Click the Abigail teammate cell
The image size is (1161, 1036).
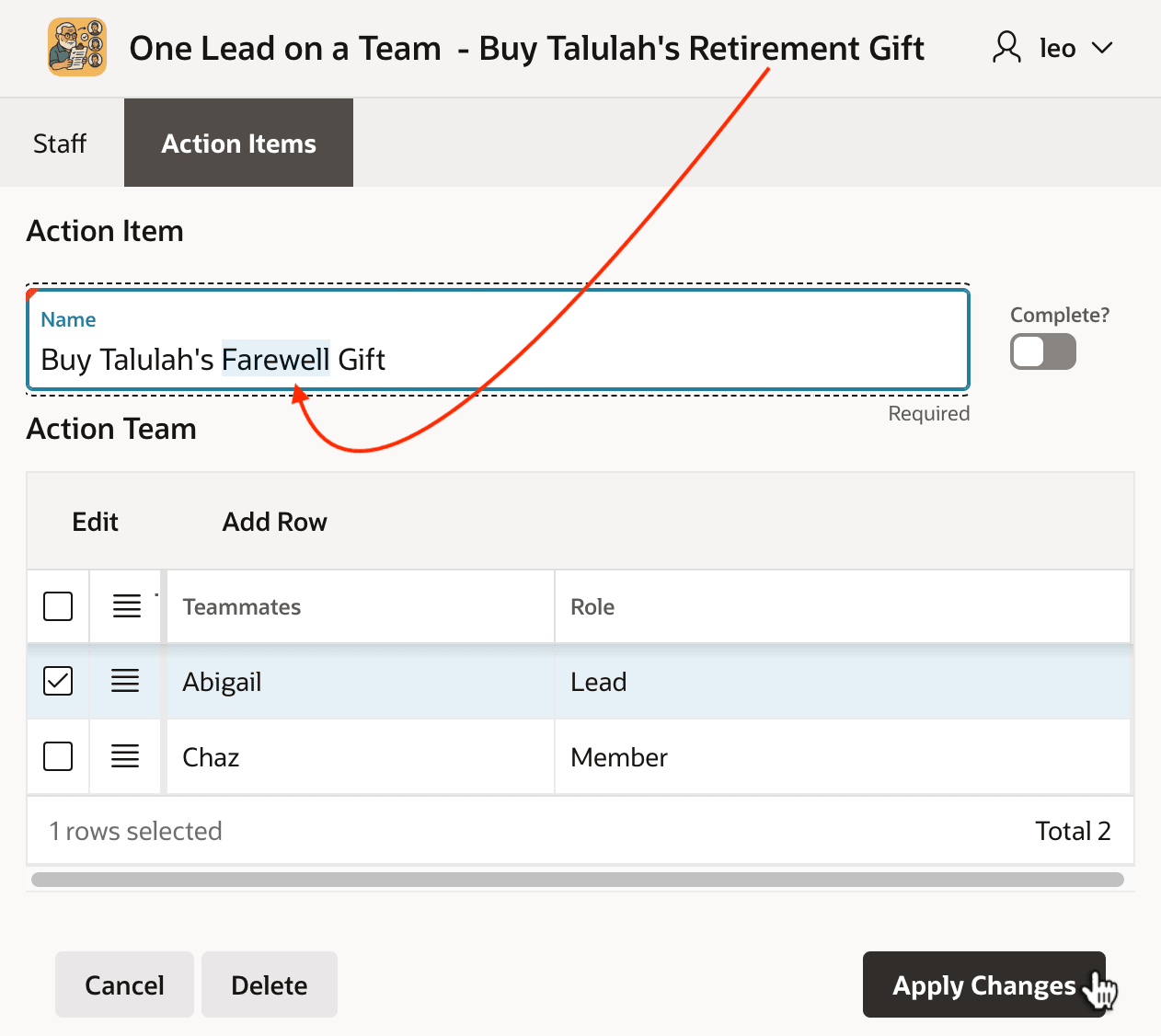click(360, 682)
